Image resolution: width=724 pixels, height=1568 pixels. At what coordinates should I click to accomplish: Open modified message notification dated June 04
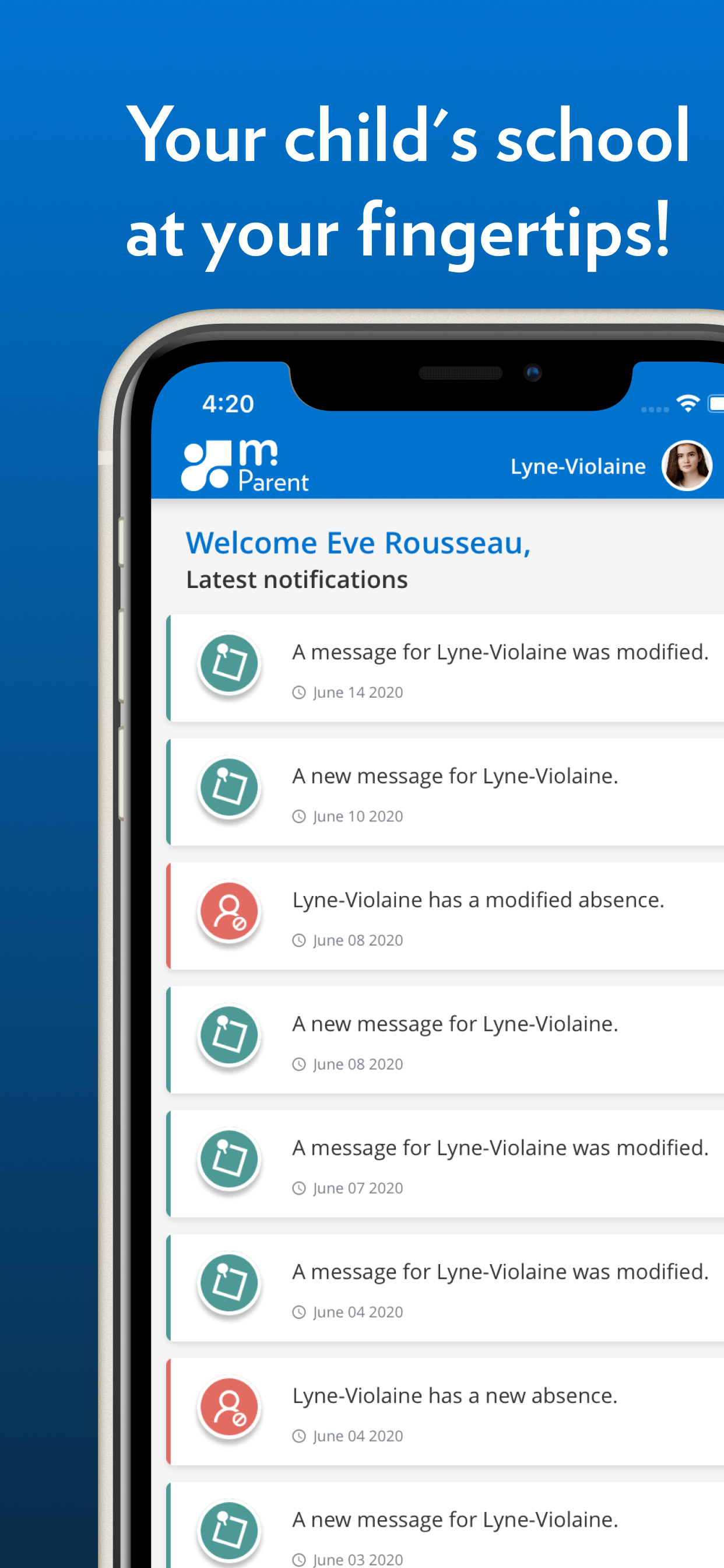coord(445,1287)
